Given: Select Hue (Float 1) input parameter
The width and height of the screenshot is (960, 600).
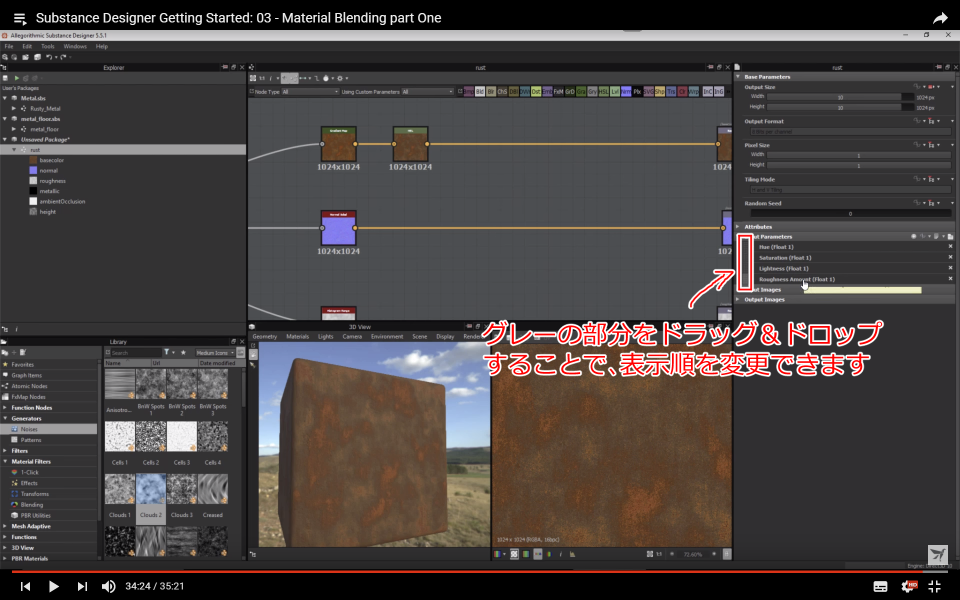Looking at the screenshot, I should (776, 247).
